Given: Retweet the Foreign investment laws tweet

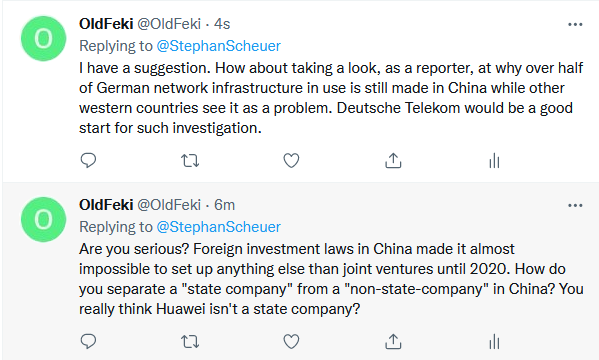Looking at the screenshot, I should tap(190, 342).
